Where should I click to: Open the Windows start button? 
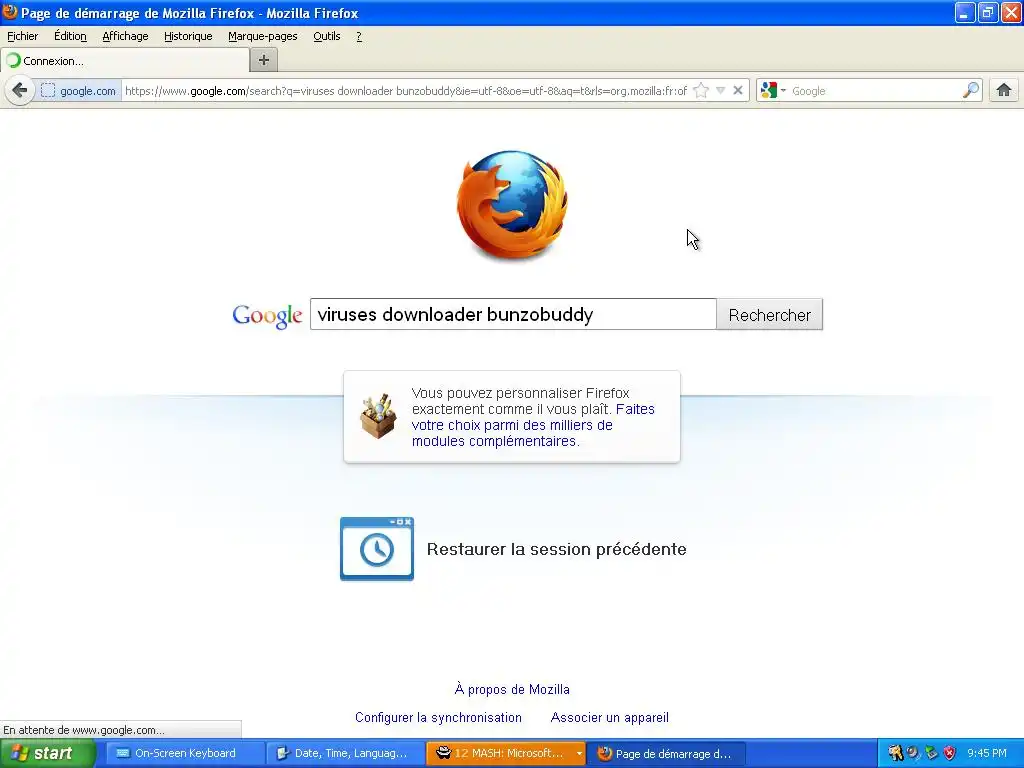[48, 753]
